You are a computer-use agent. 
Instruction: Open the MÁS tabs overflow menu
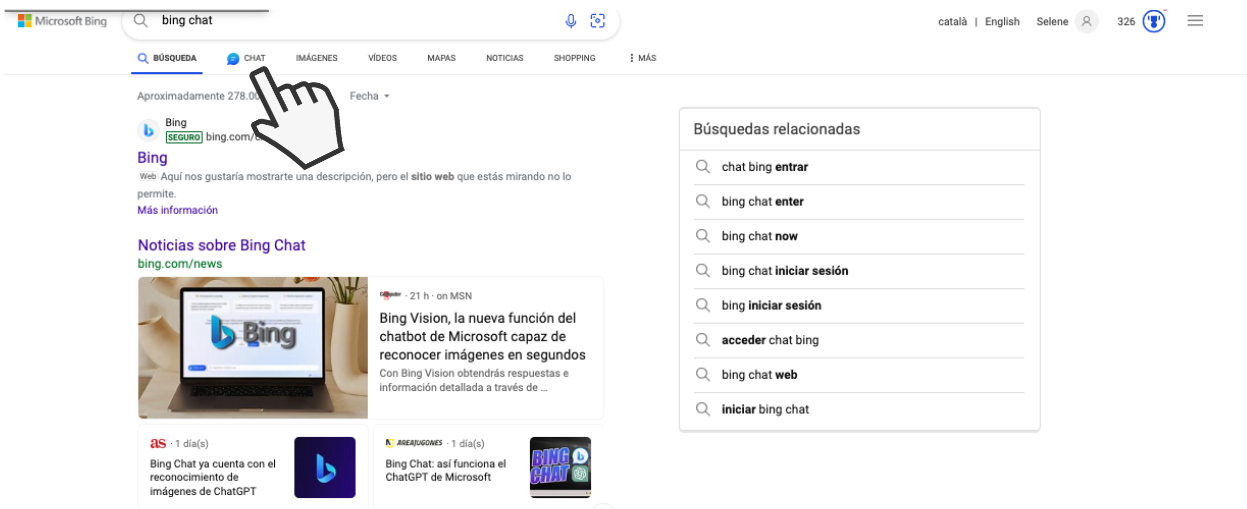[643, 58]
